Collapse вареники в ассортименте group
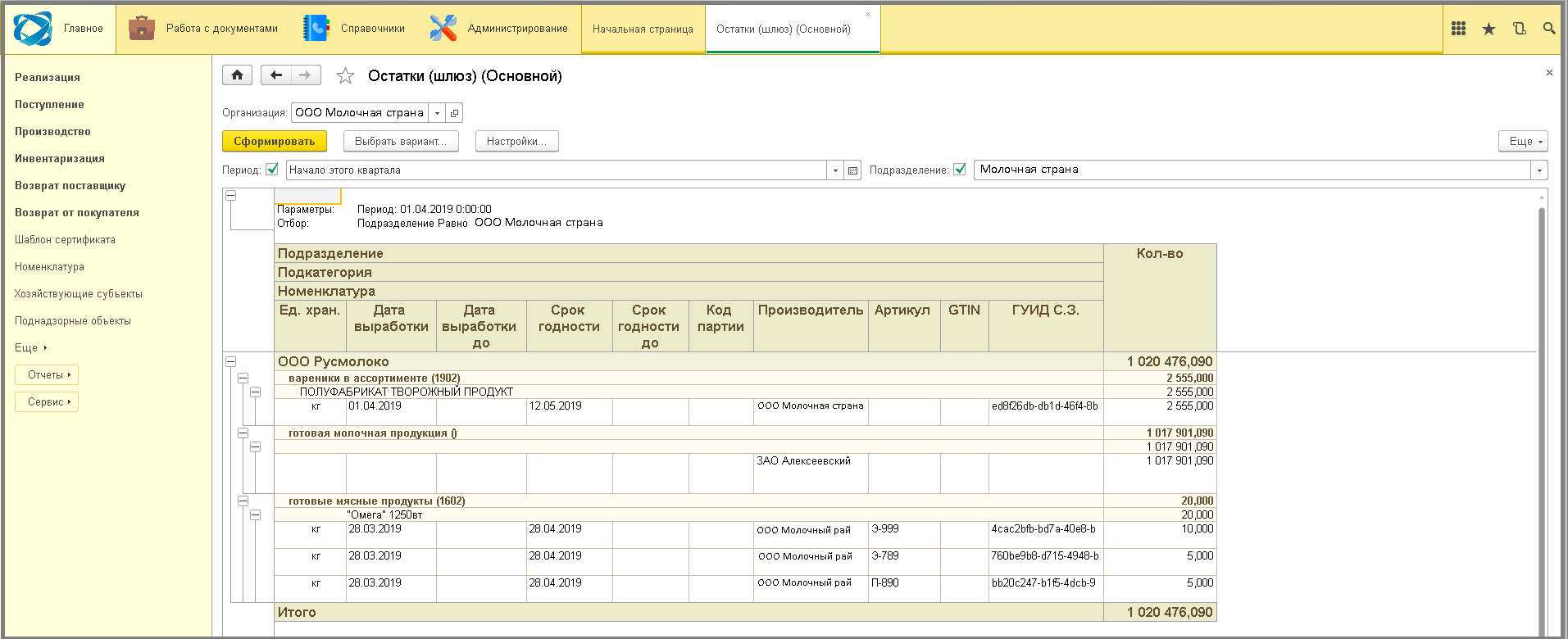This screenshot has height=639, width=1568. click(x=243, y=378)
